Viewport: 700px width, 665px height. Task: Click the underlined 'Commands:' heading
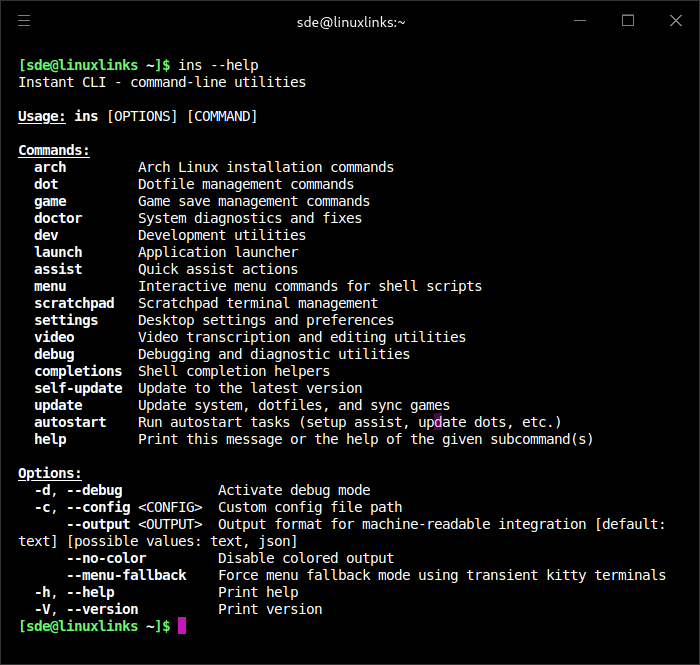point(54,151)
